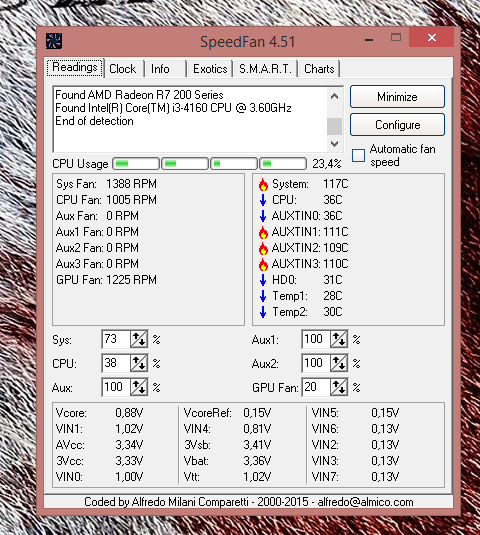Click the flame icon beside AUXTIN2
This screenshot has width=480, height=535.
(263, 248)
